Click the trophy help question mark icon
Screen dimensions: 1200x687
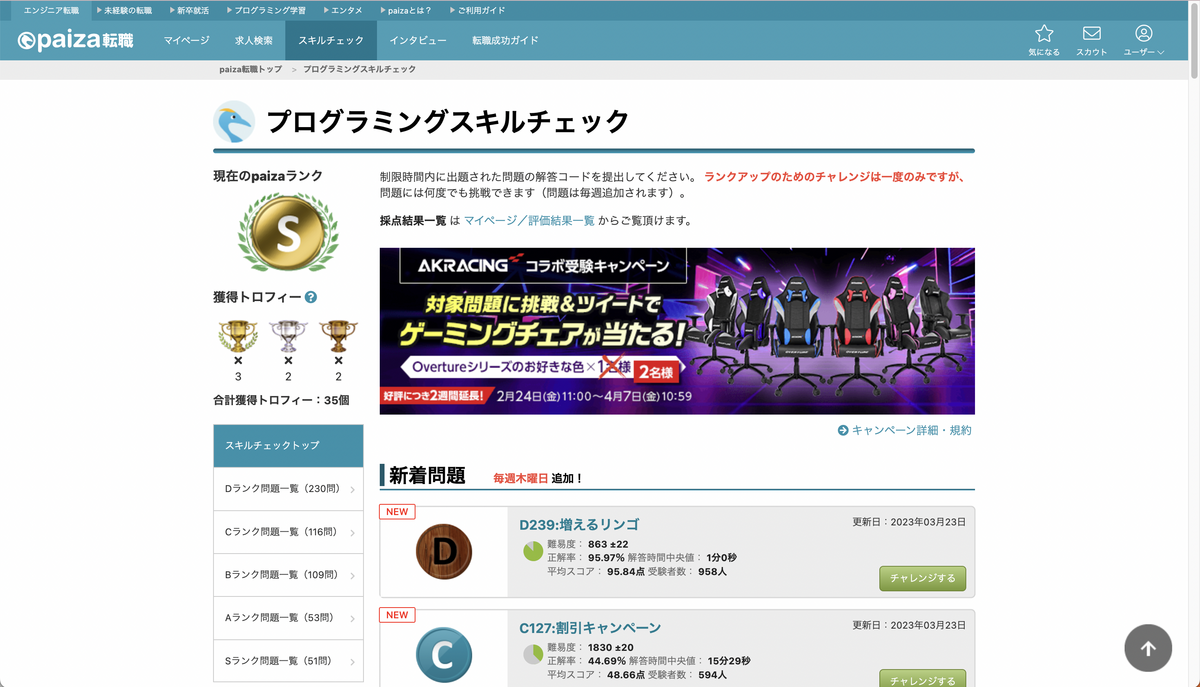(x=311, y=297)
